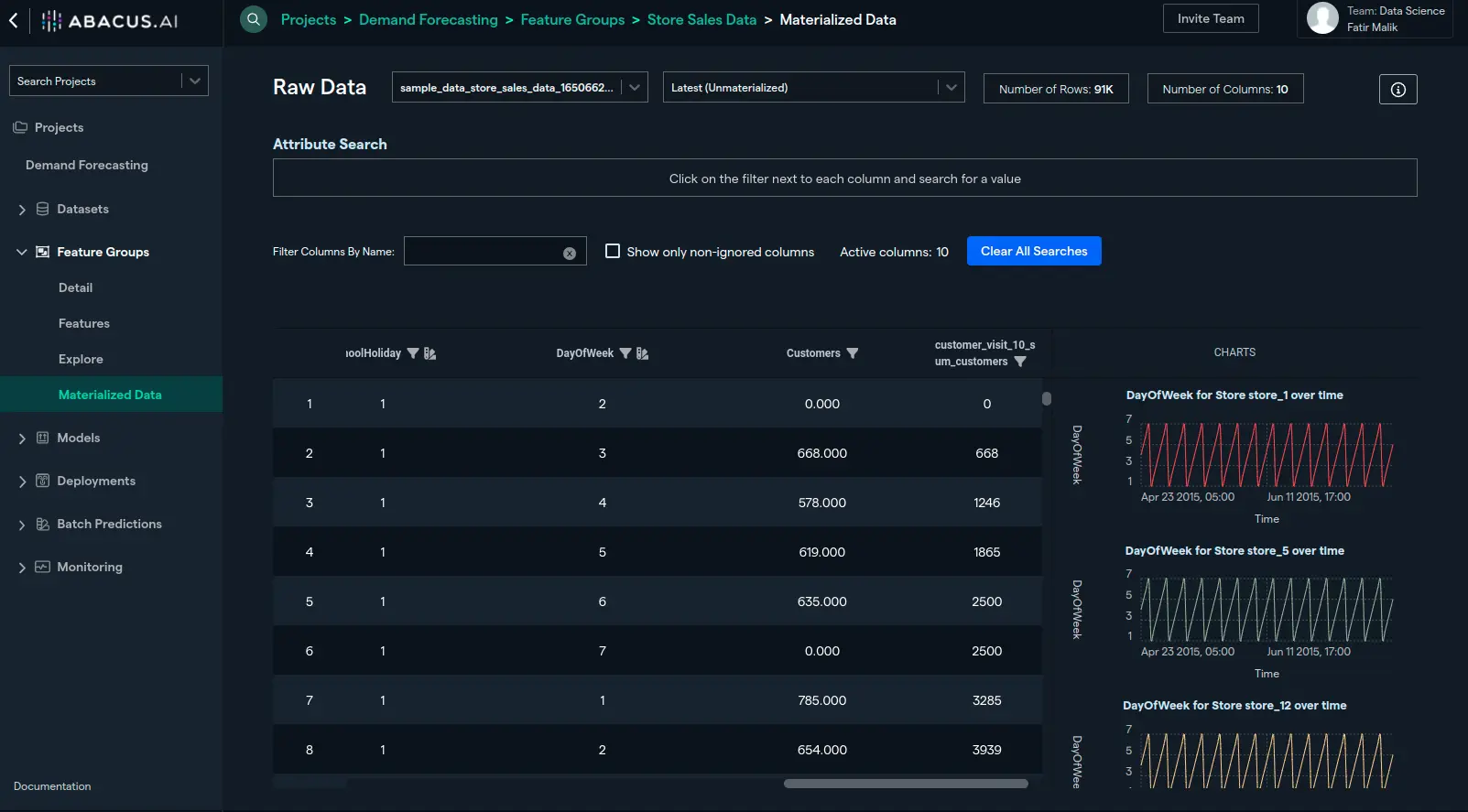Screen dimensions: 1468x812
Task: Click the filter icon next to DayOfWeek
Action: click(625, 353)
